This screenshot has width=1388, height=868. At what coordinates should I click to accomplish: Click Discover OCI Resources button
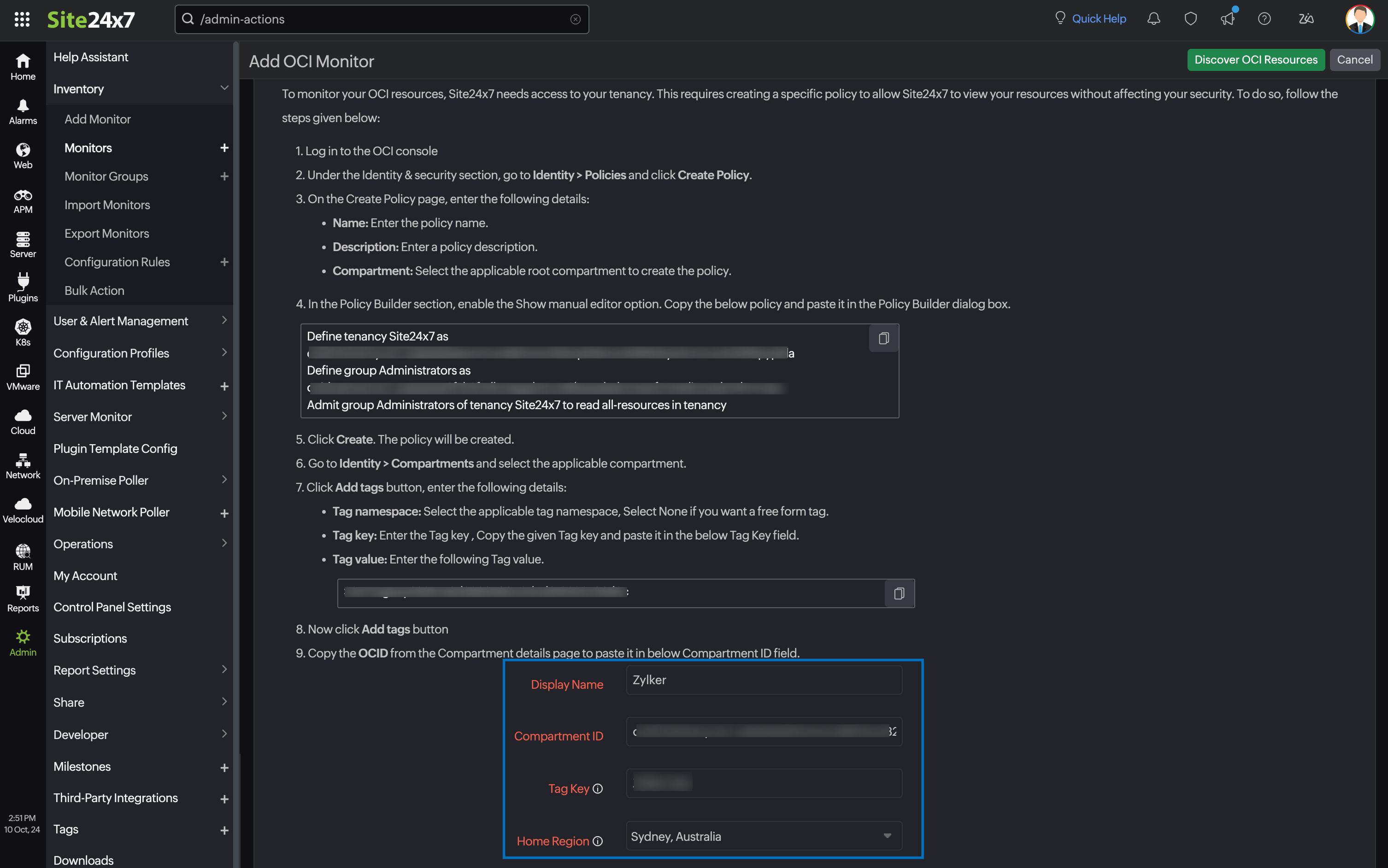tap(1255, 60)
